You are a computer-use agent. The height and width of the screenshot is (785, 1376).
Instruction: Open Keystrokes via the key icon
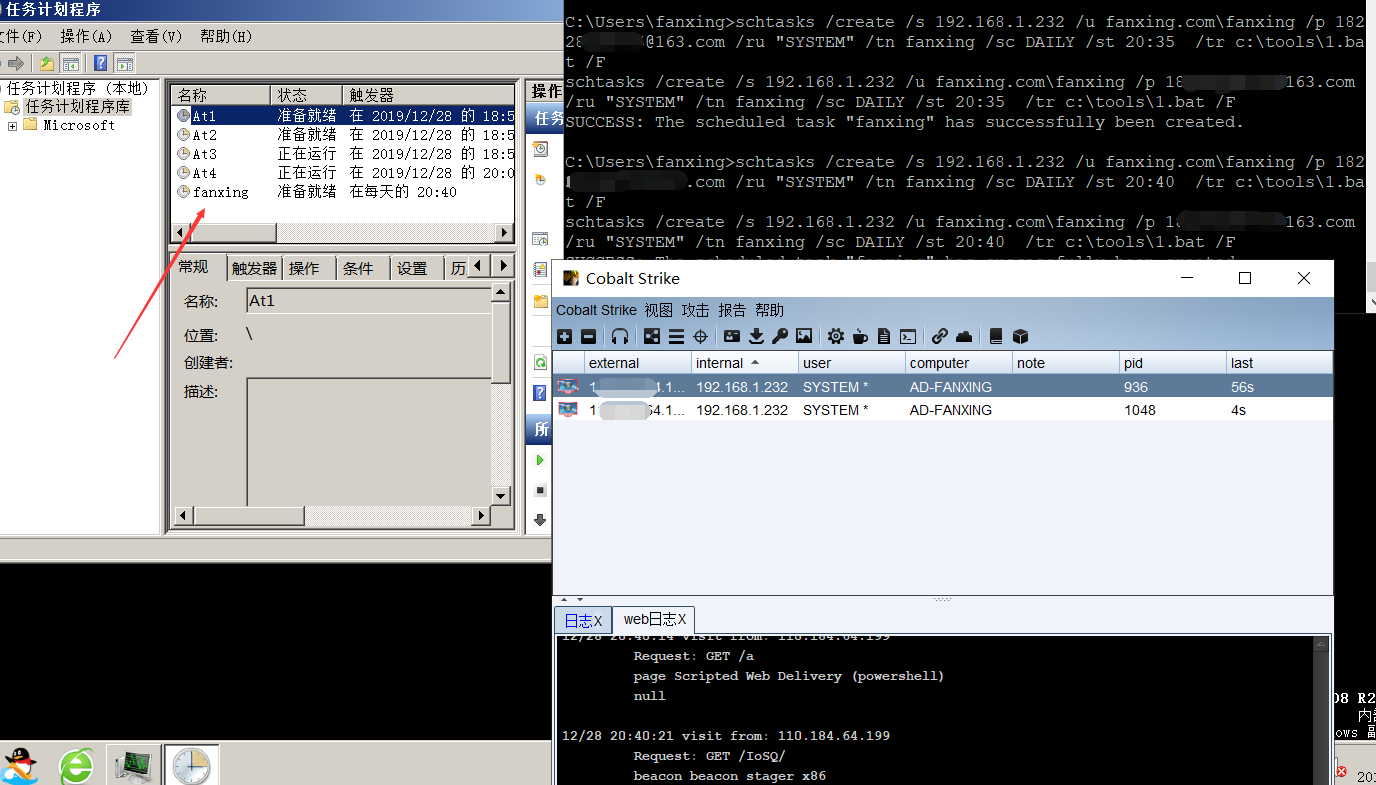point(780,337)
